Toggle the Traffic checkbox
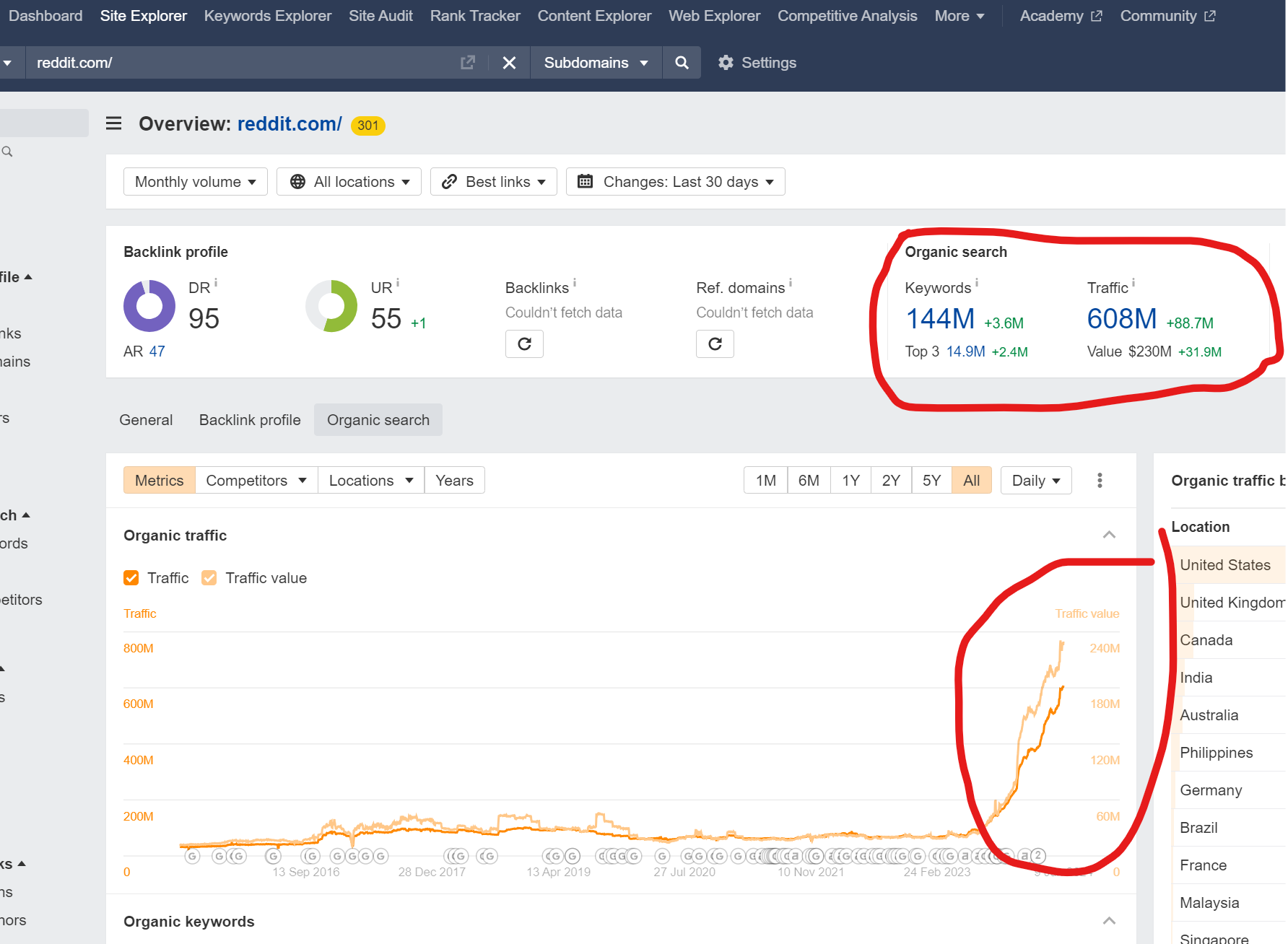This screenshot has height=944, width=1288. click(131, 578)
